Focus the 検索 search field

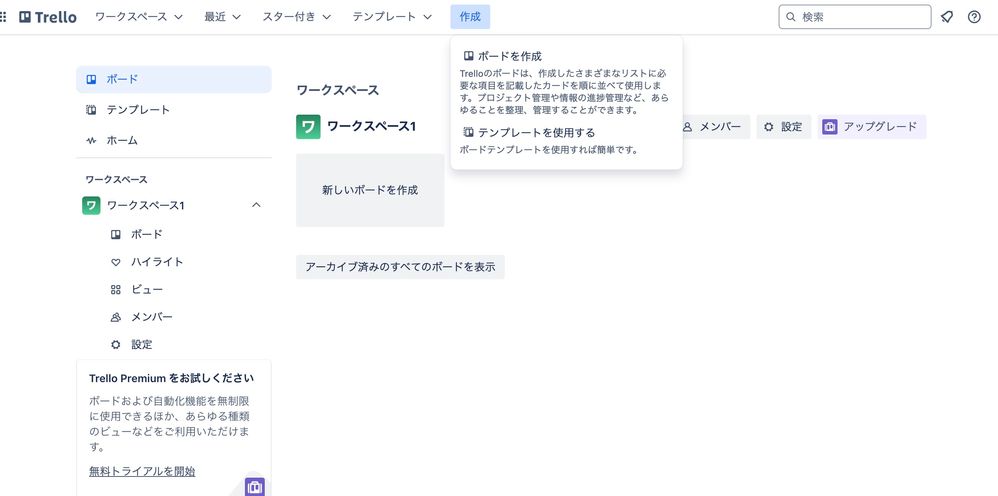click(855, 17)
